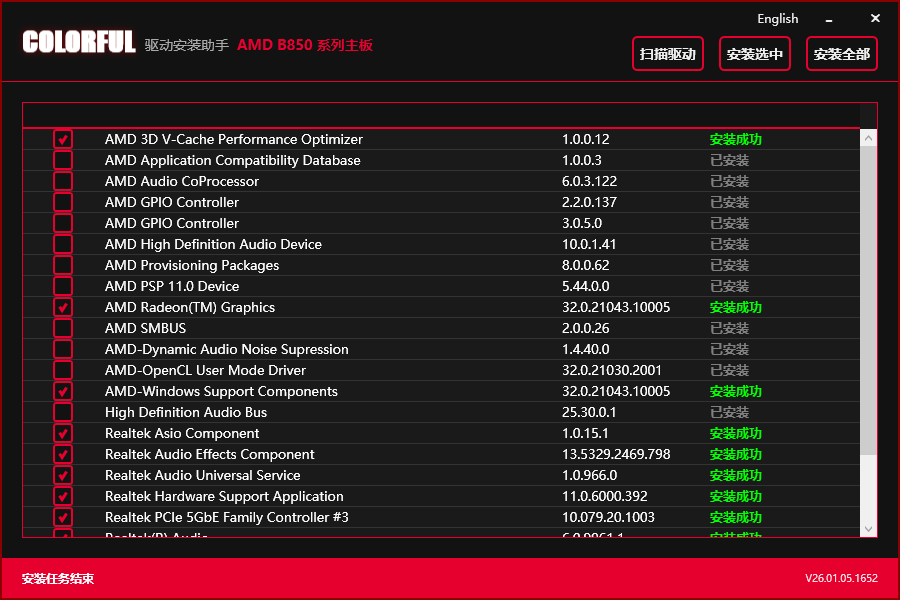Screen dimensions: 900x600
Task: Click the COLORFUL logo
Action: pos(79,42)
